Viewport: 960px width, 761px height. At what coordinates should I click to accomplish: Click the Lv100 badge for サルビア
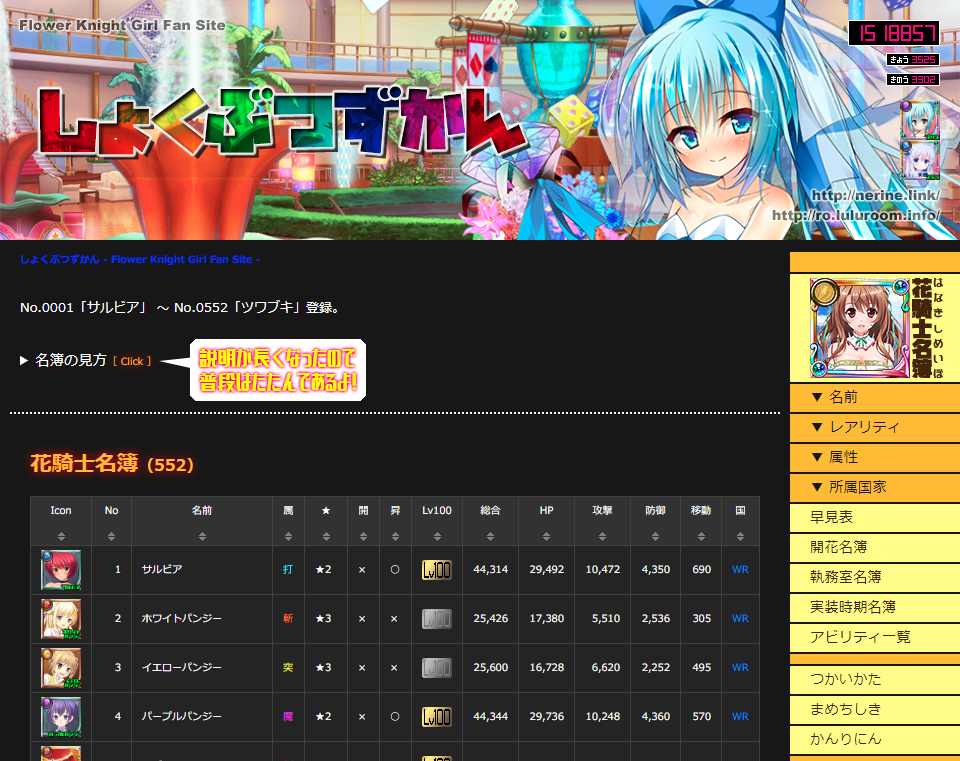click(437, 570)
